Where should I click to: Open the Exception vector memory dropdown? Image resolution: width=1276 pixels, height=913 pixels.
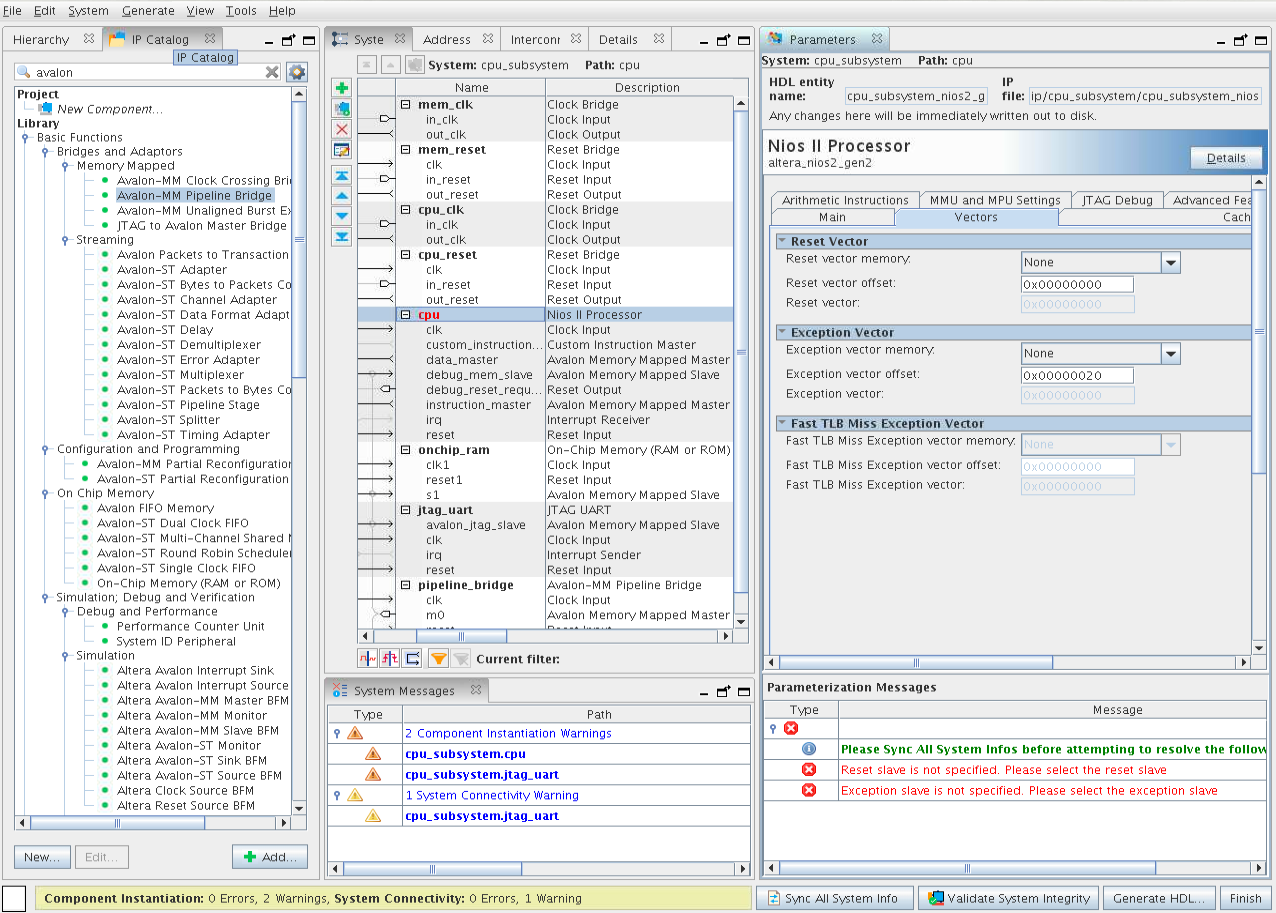pos(1170,354)
